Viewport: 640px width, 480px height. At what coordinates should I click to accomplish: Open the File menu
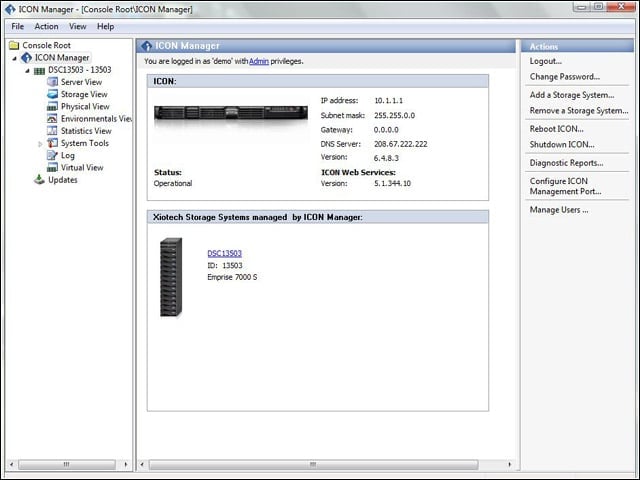click(x=17, y=27)
